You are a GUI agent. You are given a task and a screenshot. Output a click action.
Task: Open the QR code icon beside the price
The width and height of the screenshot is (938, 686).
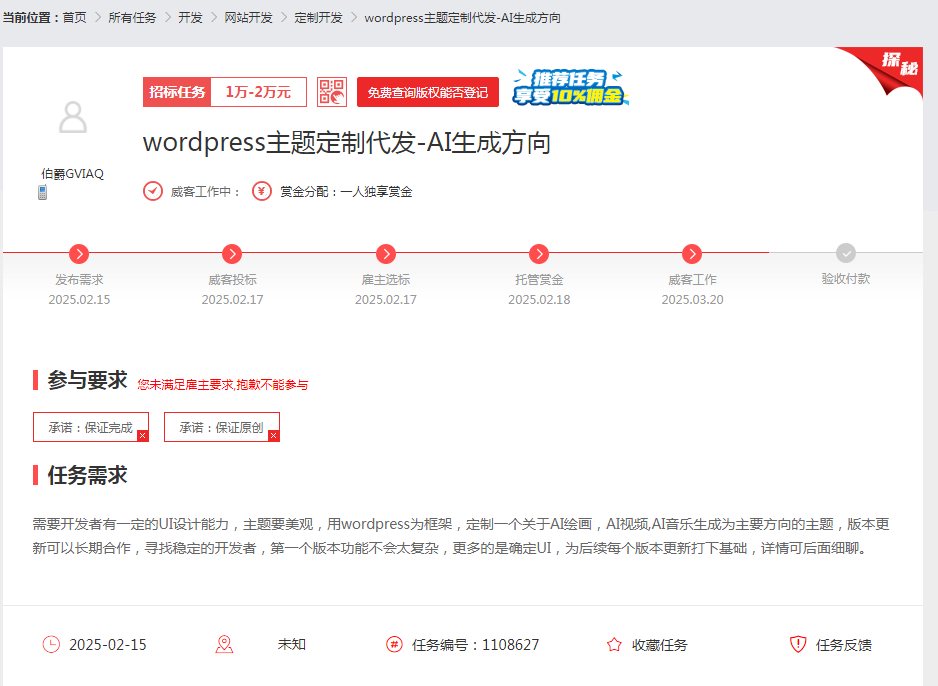[331, 92]
